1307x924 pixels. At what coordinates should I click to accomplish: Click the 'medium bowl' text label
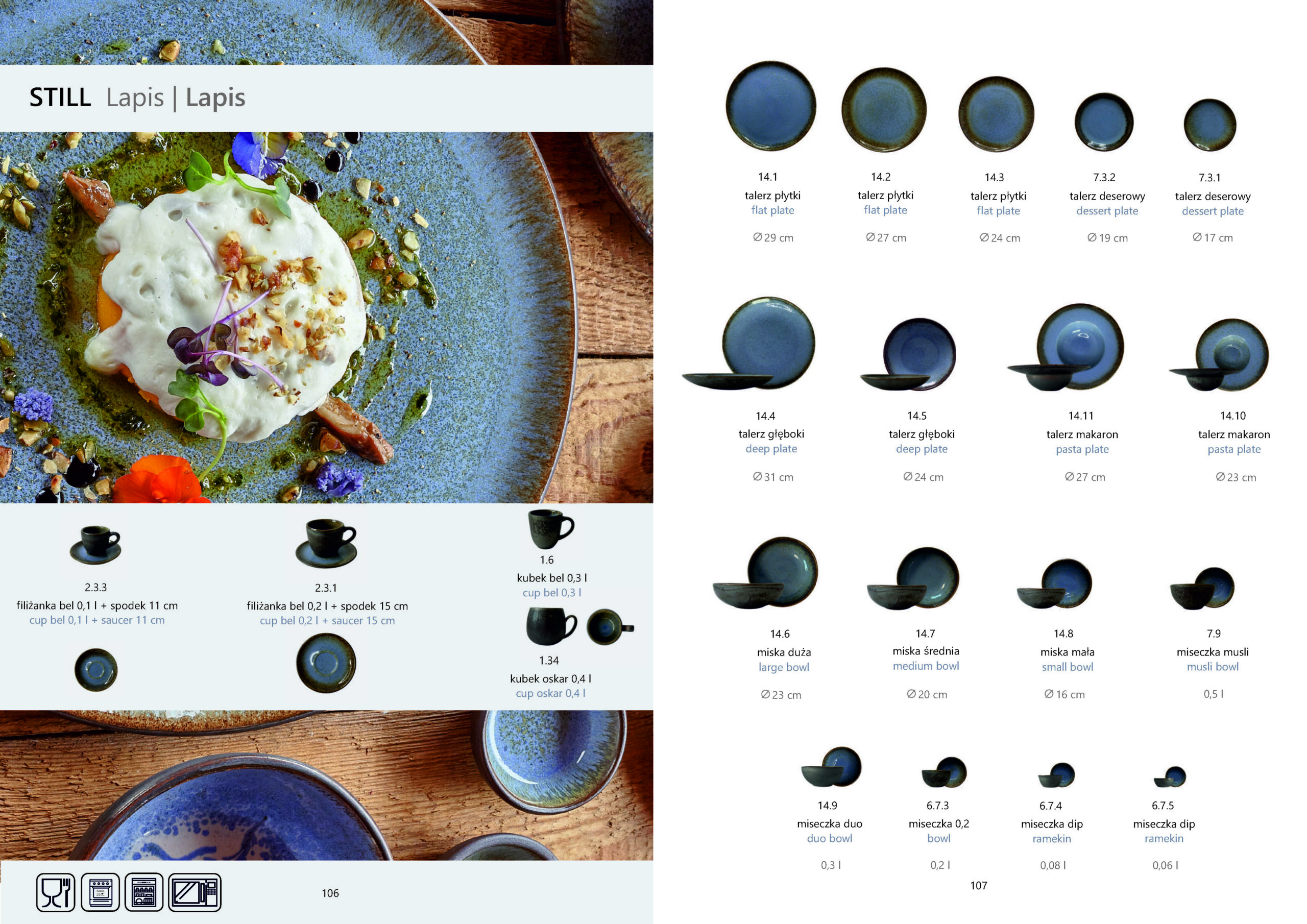point(926,666)
